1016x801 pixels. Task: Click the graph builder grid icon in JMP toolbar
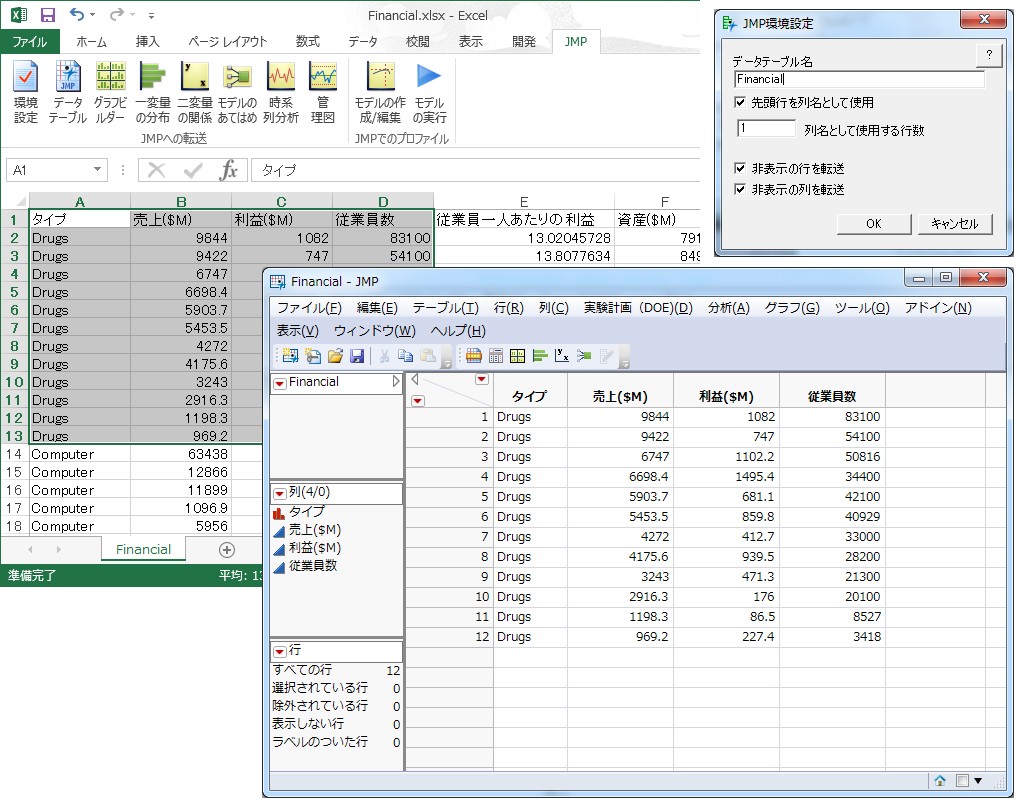[x=517, y=355]
